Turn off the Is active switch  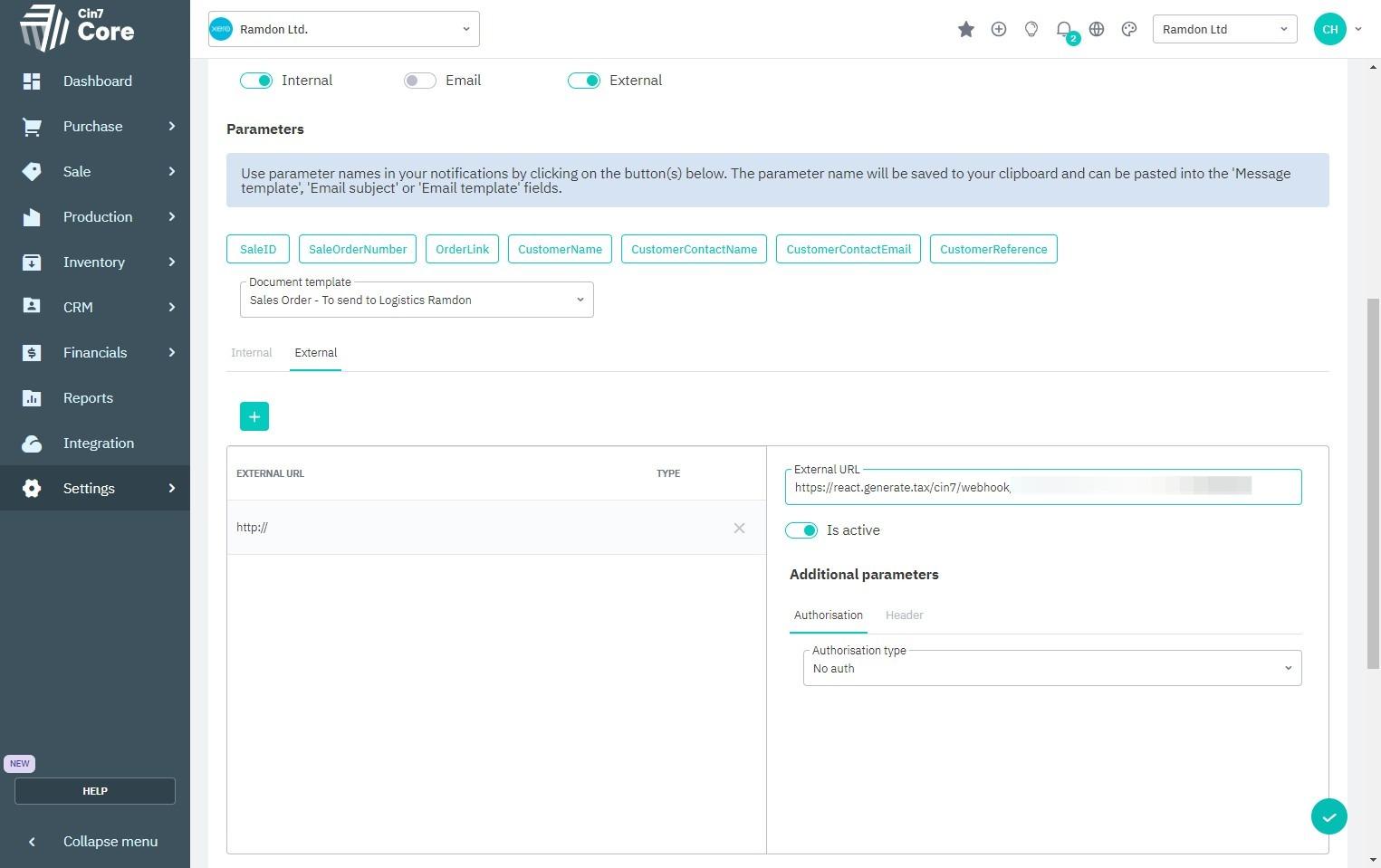(801, 530)
